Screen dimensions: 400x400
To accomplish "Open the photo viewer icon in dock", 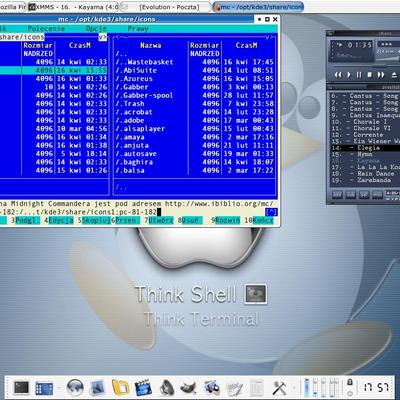I will (x=211, y=388).
